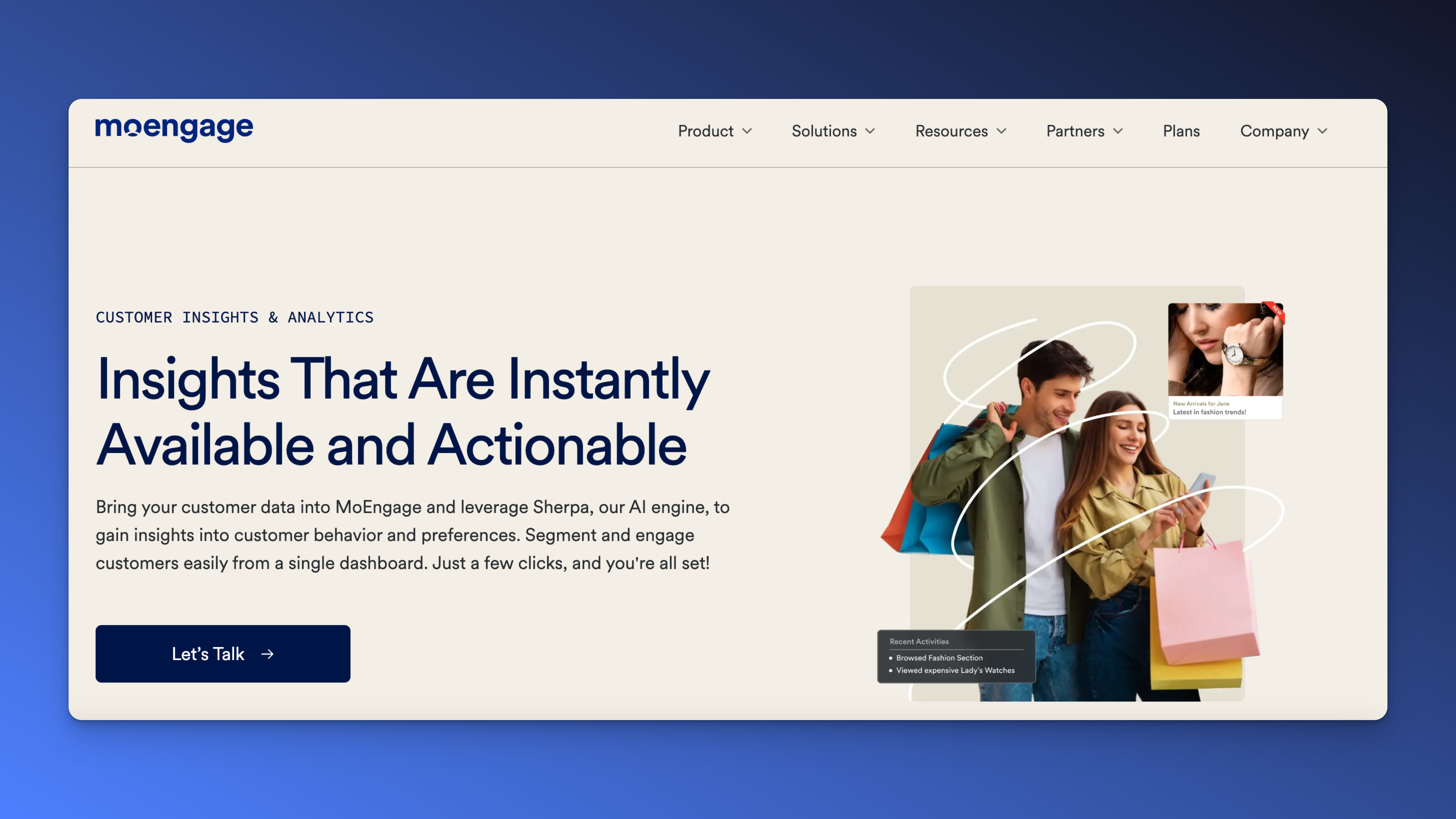Screen dimensions: 1456x819
Task: Click the Solutions dropdown chevron
Action: (870, 132)
